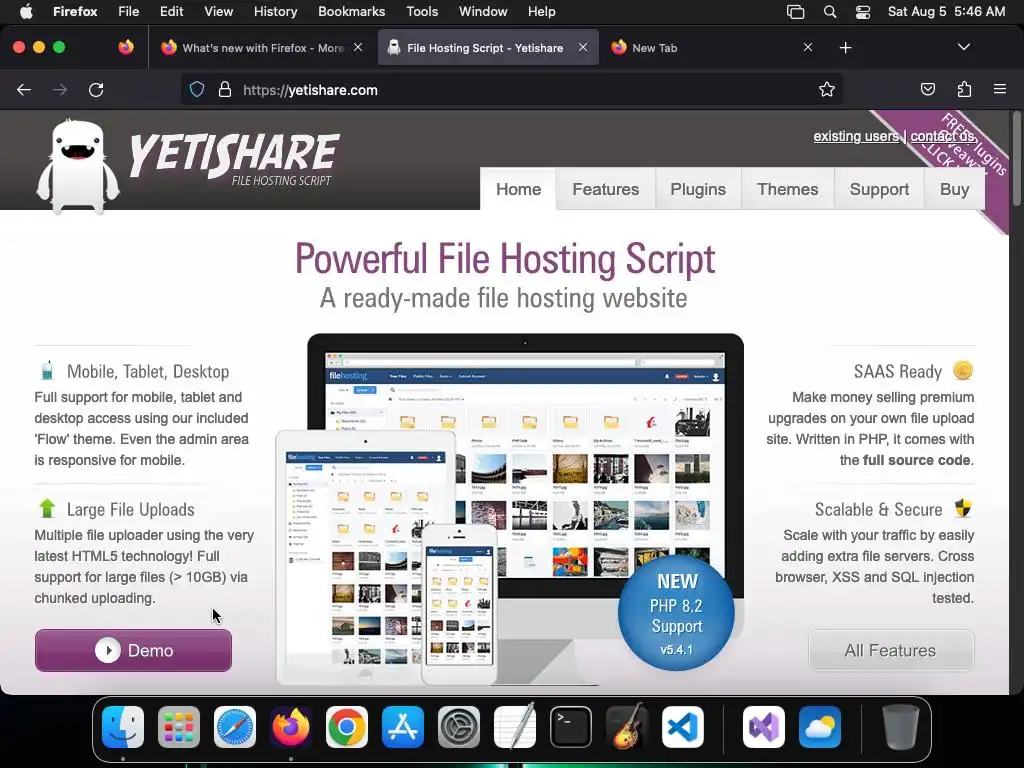Click the Firefox icon in the Dock
1024x768 pixels.
coord(291,727)
